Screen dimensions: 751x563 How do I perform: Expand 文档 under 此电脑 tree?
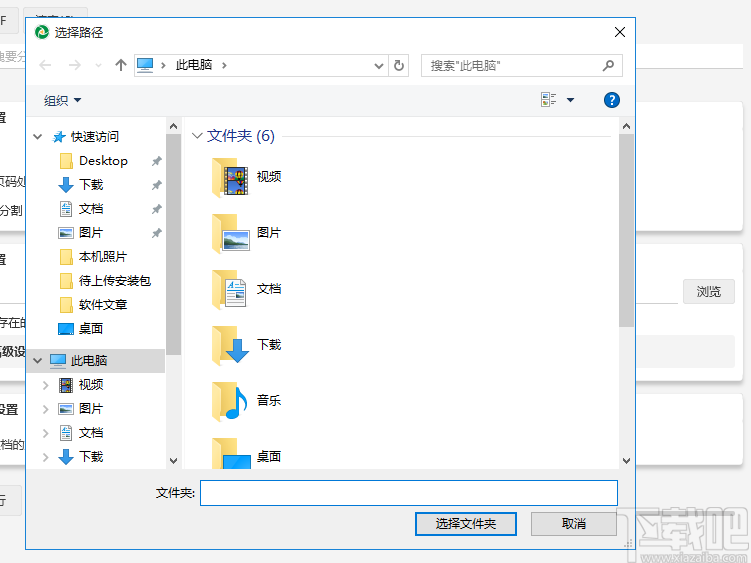coord(46,433)
